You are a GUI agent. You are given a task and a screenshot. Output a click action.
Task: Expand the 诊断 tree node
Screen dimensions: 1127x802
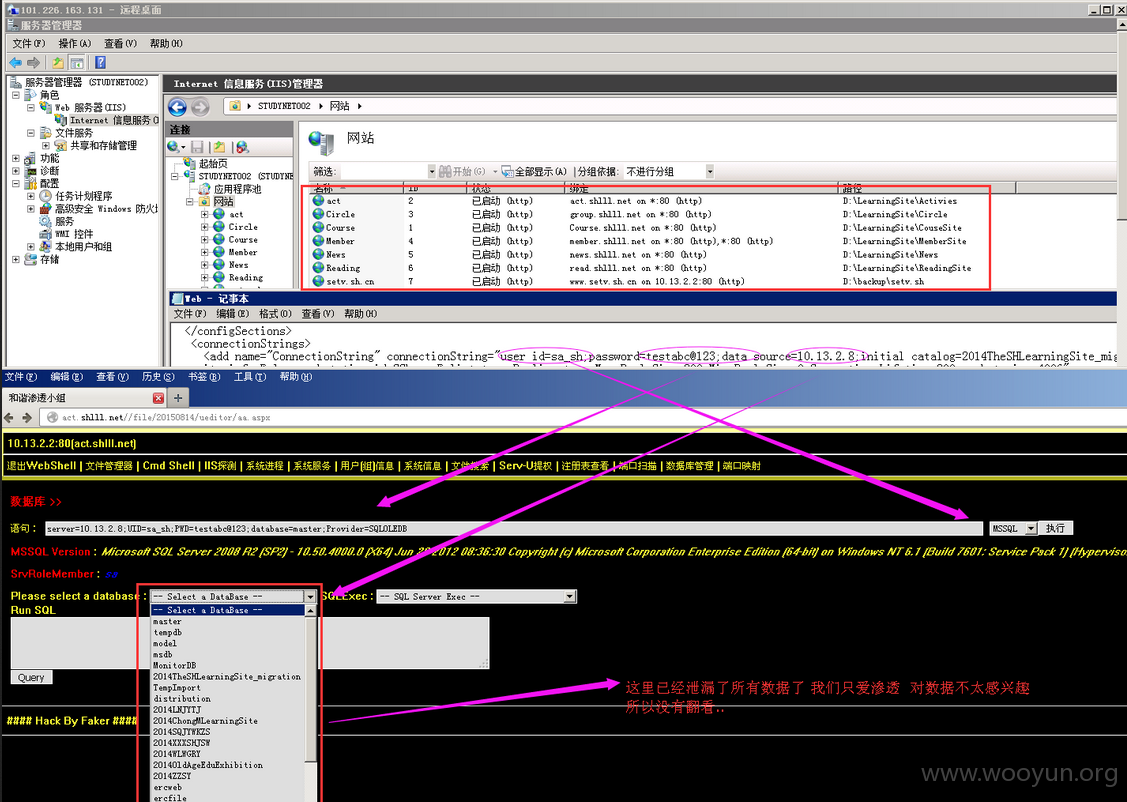pyautogui.click(x=16, y=171)
